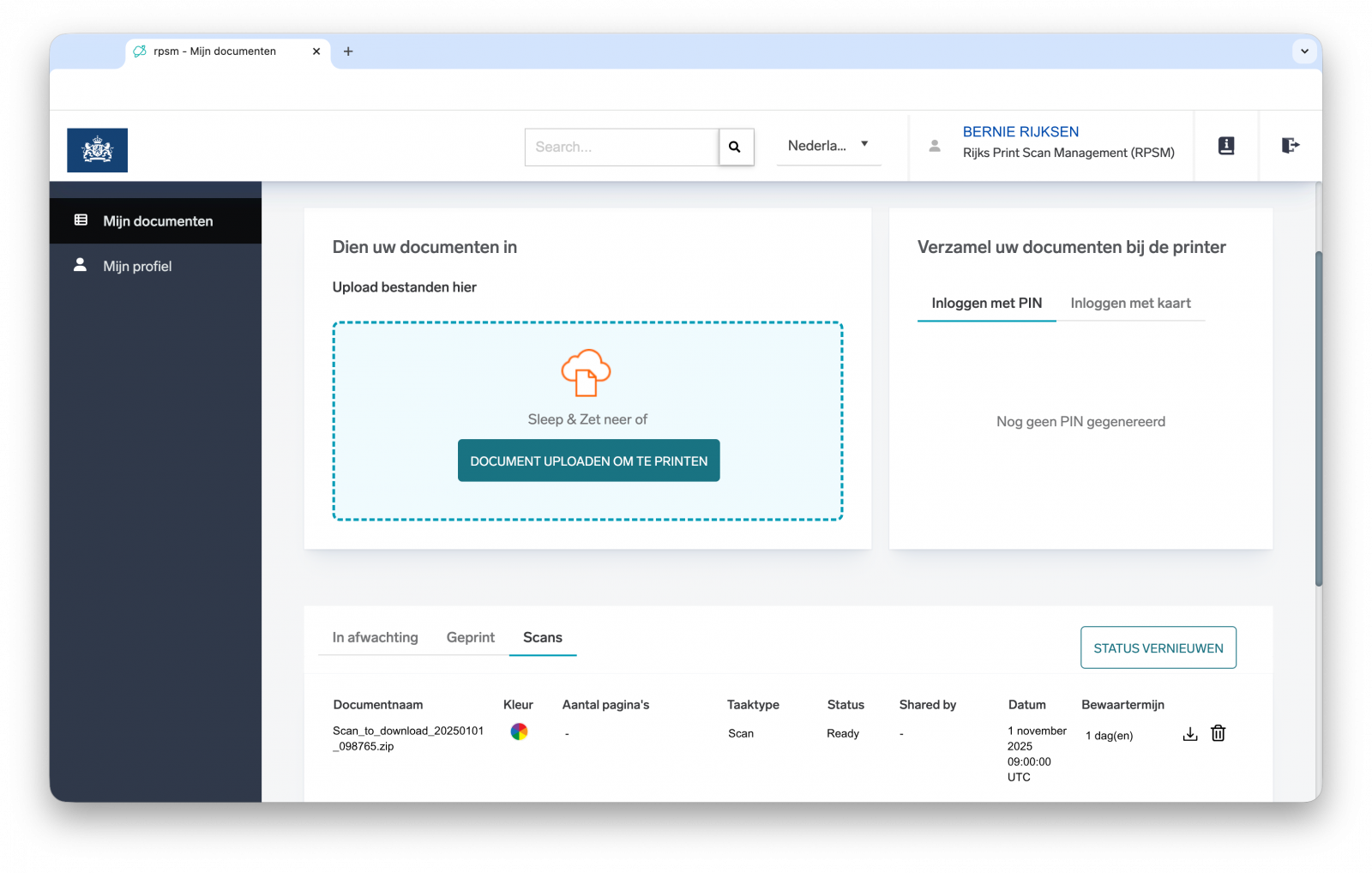Expand the browser tab overflow chevron

click(1304, 51)
